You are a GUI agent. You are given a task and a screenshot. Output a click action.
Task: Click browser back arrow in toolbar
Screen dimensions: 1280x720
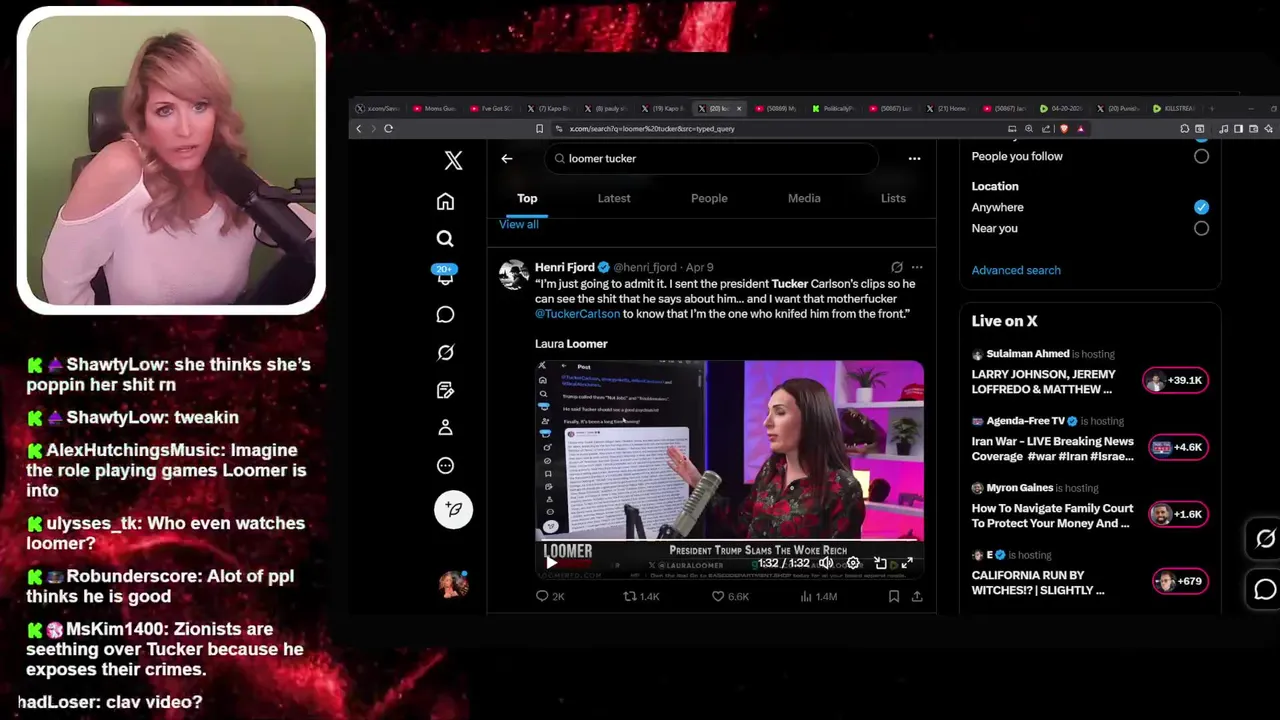pos(359,128)
